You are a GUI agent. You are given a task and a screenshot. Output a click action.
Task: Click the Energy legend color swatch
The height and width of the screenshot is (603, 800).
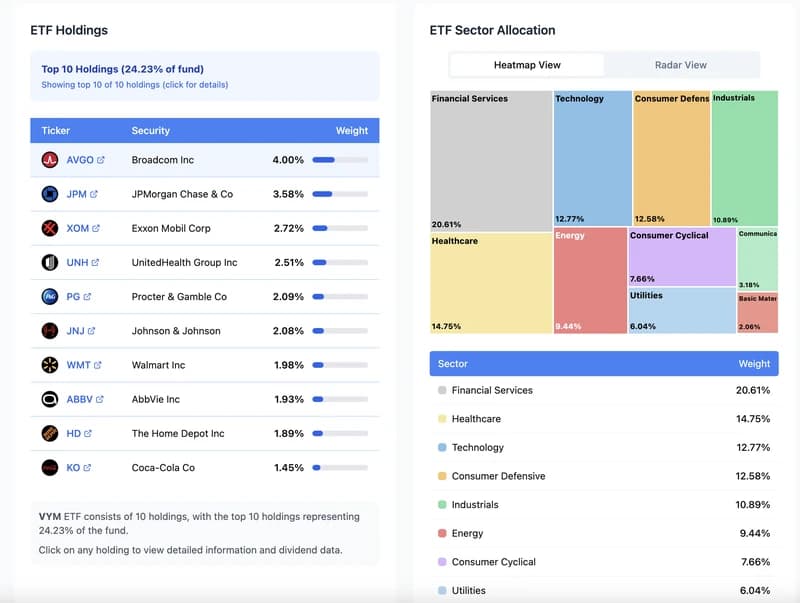tap(442, 533)
